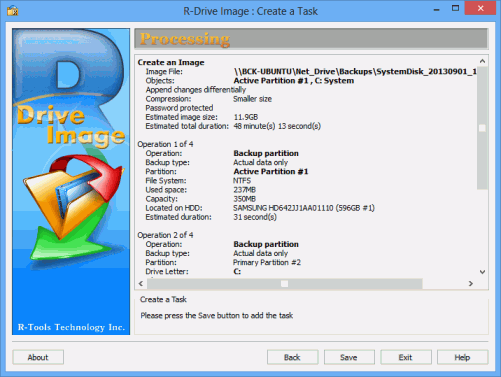This screenshot has height=377, width=501.
Task: Select the "Create an Image" heading text
Action: 171,63
